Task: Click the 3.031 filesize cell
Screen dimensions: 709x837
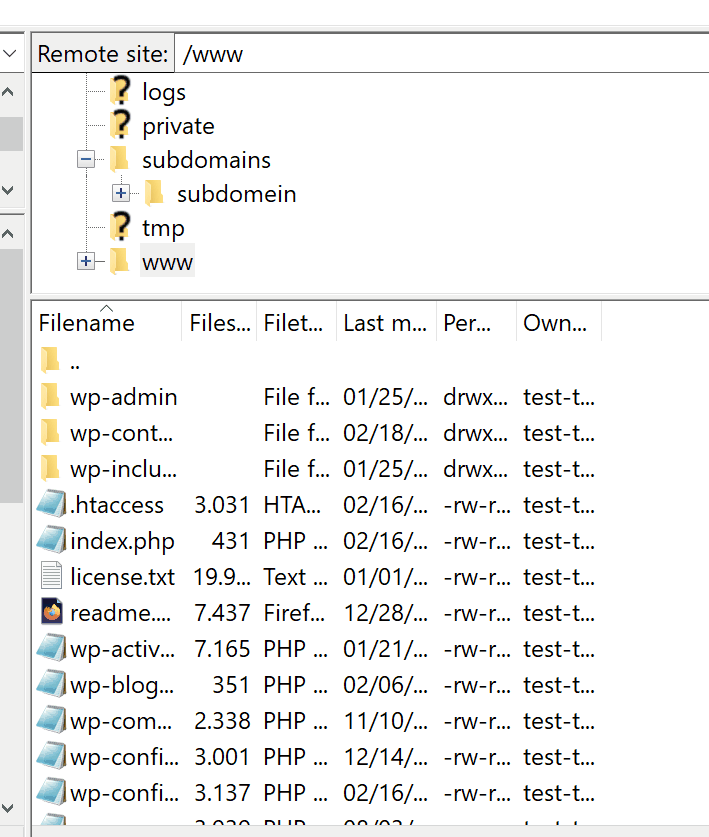Action: click(222, 504)
